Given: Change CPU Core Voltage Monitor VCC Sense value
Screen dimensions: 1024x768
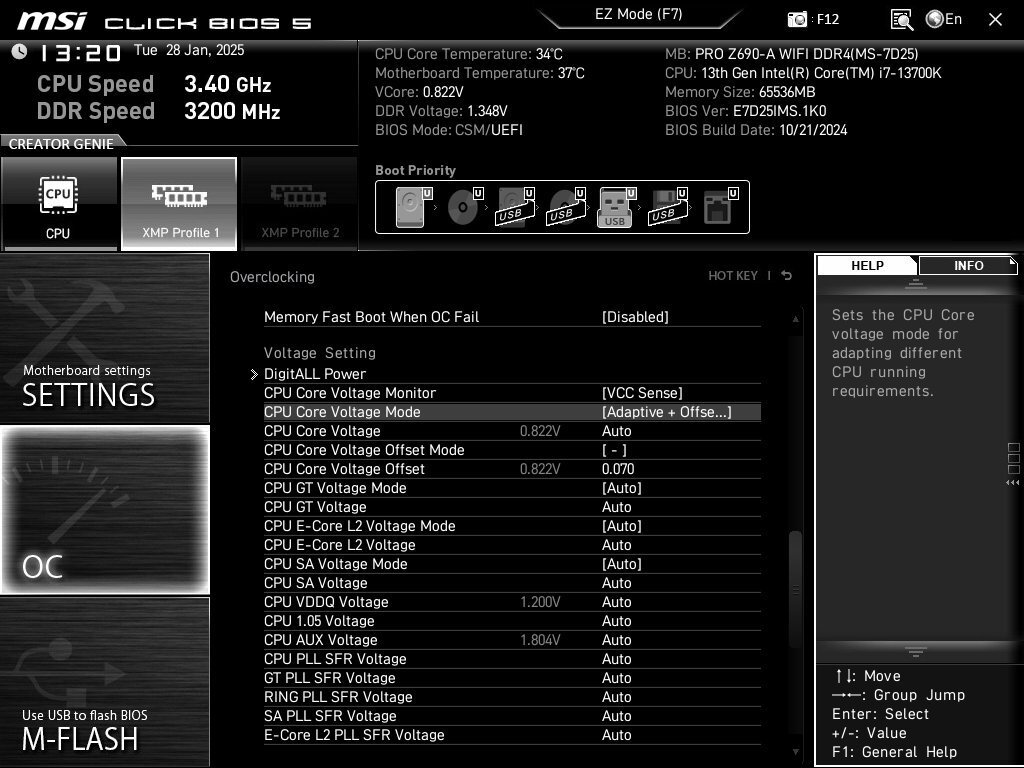Looking at the screenshot, I should tap(642, 393).
